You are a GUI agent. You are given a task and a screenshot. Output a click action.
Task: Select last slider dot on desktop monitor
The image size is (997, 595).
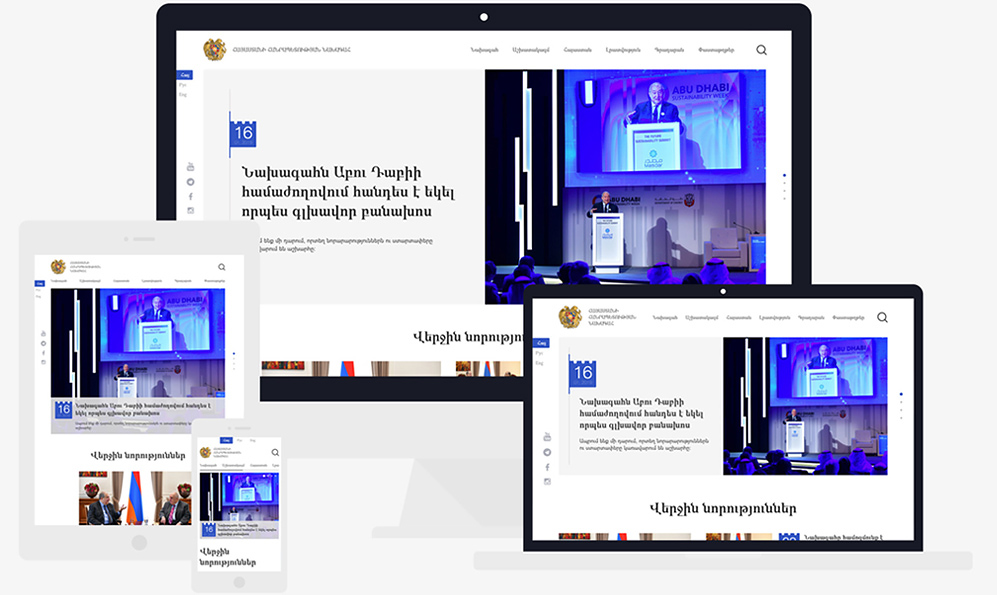pos(784,199)
